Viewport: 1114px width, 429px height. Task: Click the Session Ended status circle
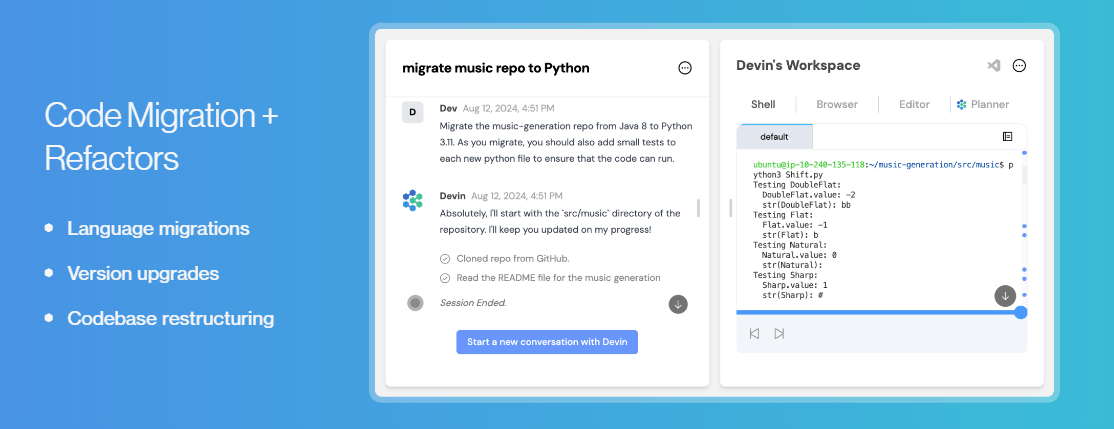point(415,303)
